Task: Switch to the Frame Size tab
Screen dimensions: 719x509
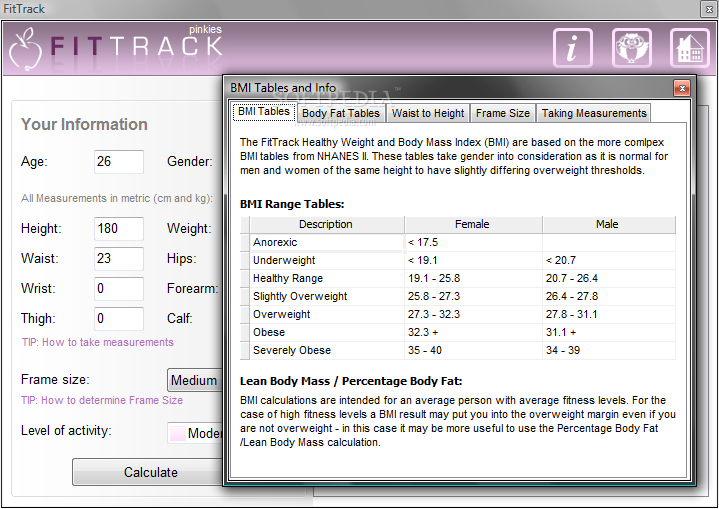Action: [x=503, y=113]
